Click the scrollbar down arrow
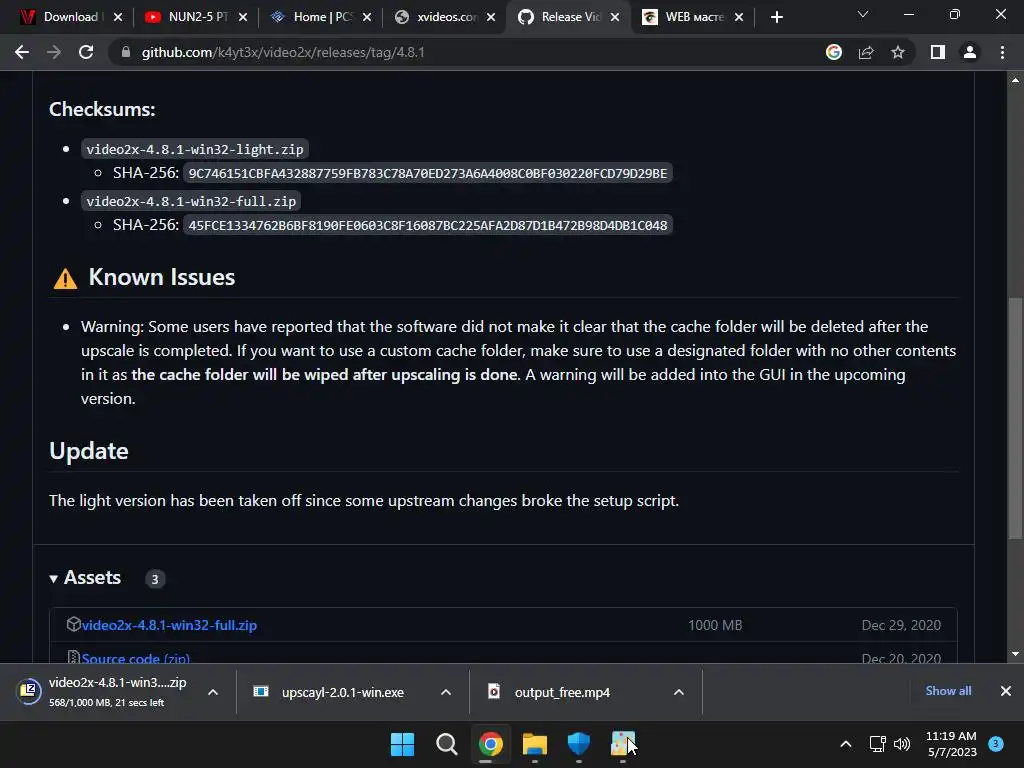The height and width of the screenshot is (768, 1024). (x=1015, y=654)
